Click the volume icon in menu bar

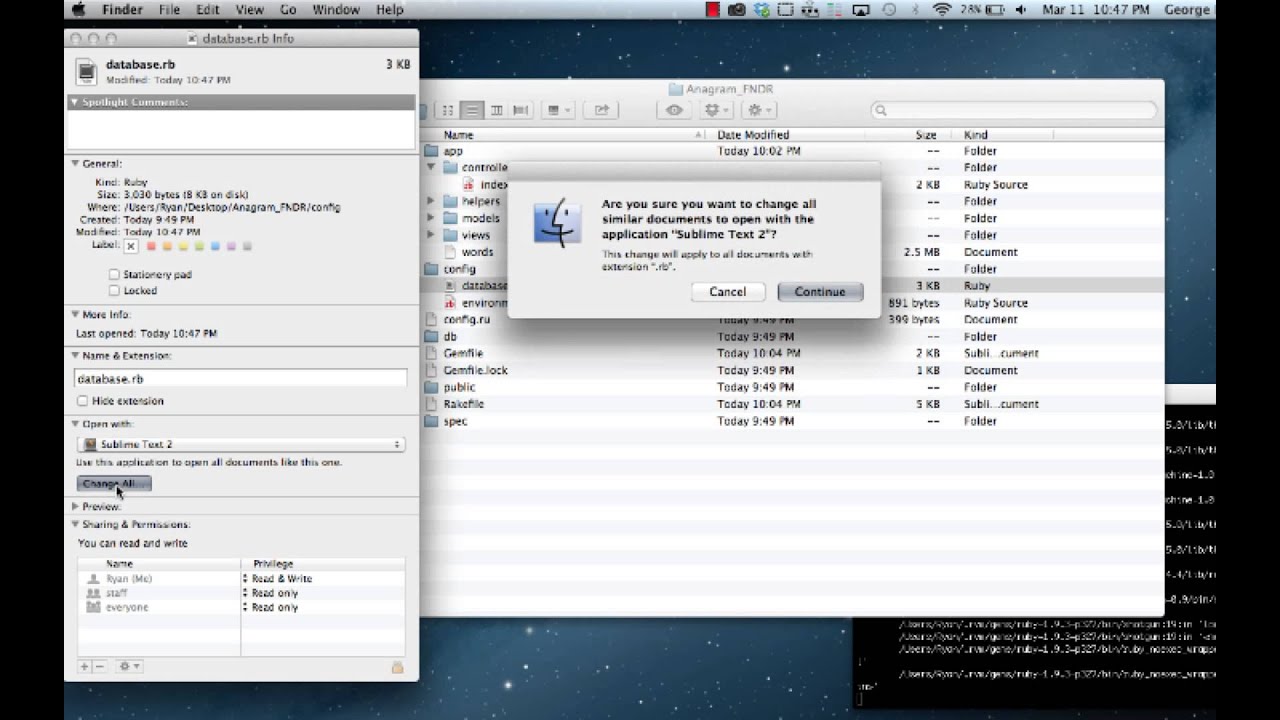coord(1021,10)
